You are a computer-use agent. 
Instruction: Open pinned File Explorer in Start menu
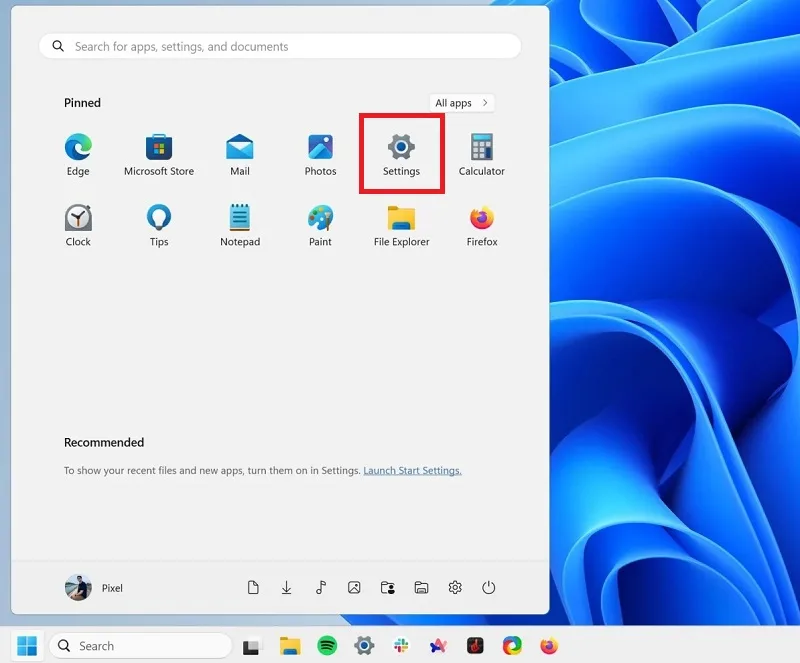point(401,226)
